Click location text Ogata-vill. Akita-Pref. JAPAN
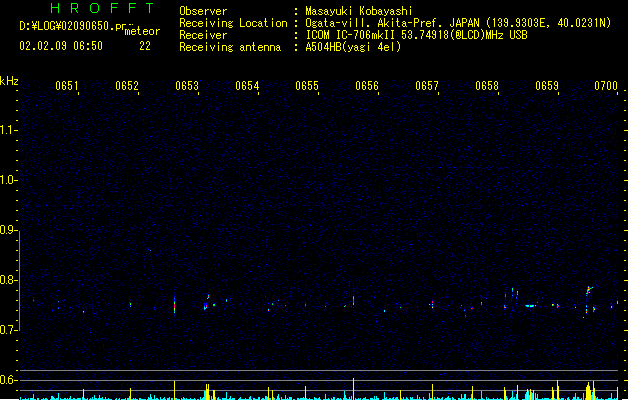This screenshot has height=400, width=629. tap(392, 23)
